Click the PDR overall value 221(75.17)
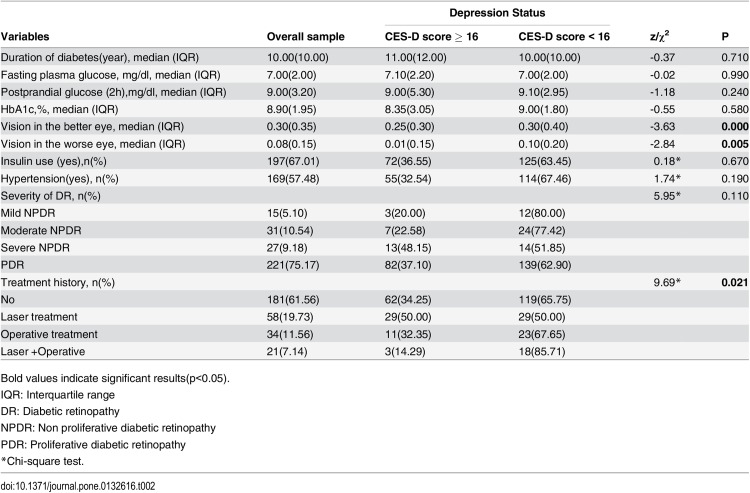This screenshot has width=750, height=493. coord(293,265)
